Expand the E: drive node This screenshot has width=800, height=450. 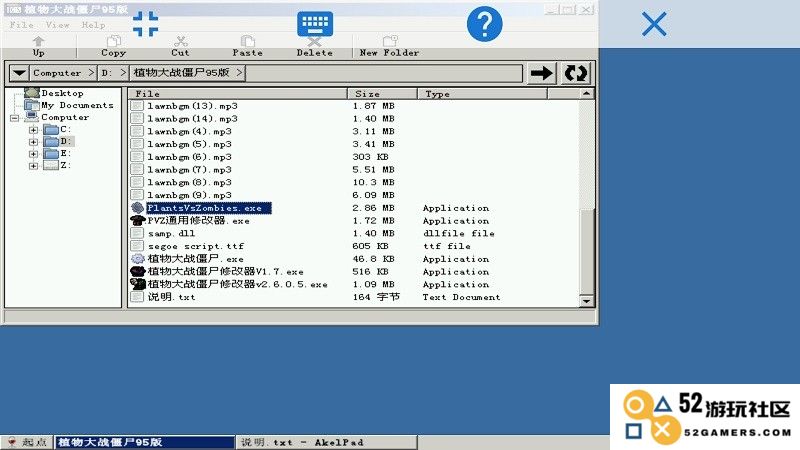click(33, 154)
